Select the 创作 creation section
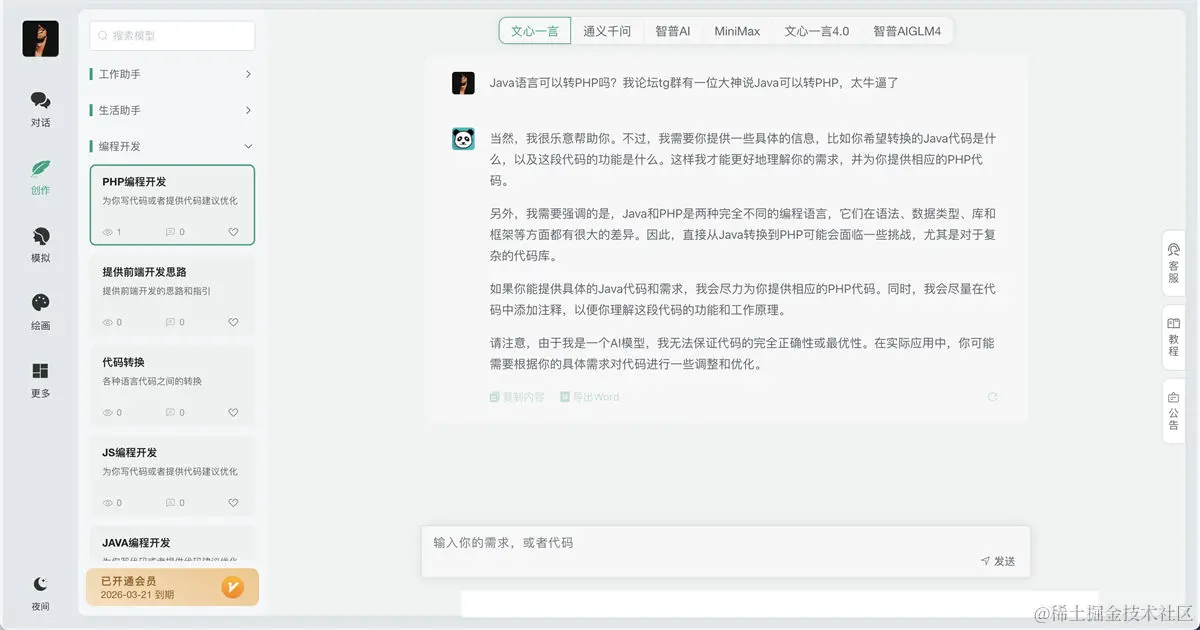 (x=39, y=178)
